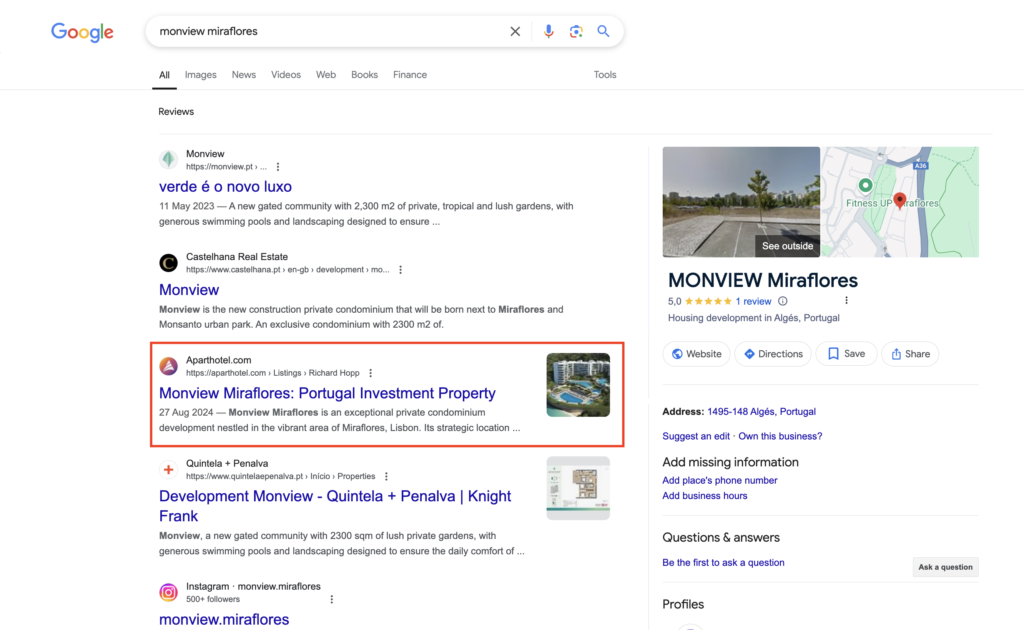Open the Google logo homepage

coord(82,31)
